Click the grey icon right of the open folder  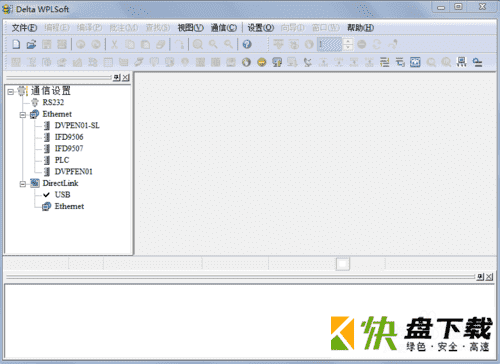click(x=47, y=44)
